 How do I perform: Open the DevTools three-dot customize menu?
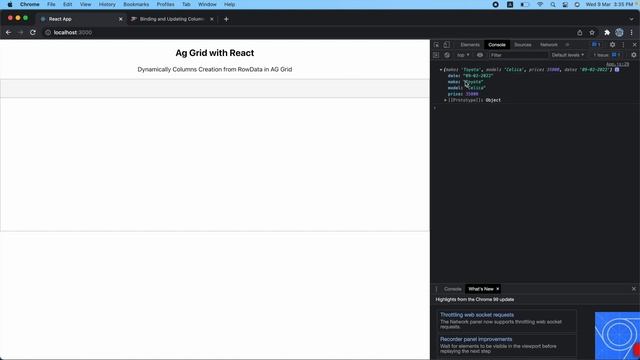(x=623, y=44)
